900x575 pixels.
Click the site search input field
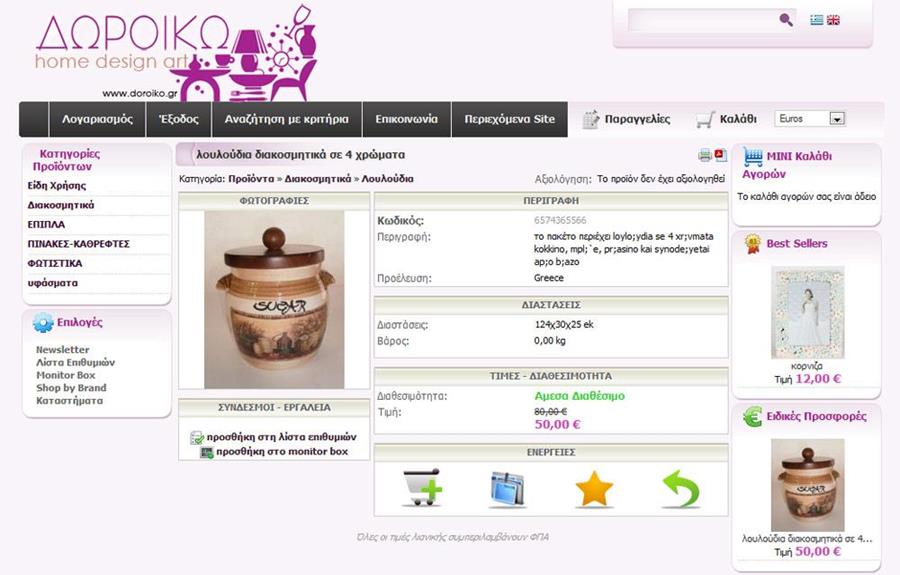coord(704,20)
